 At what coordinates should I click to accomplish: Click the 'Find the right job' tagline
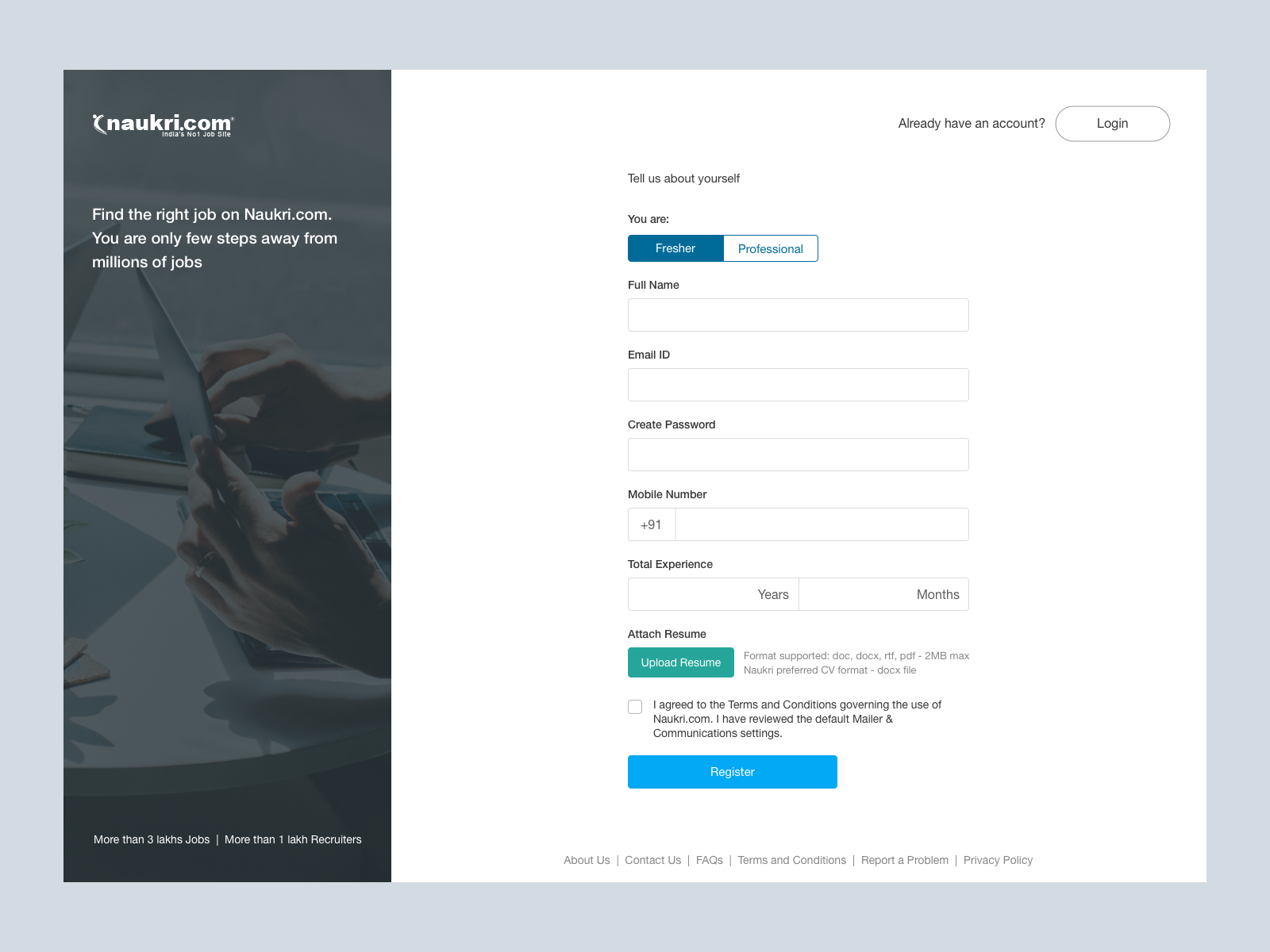(x=215, y=238)
